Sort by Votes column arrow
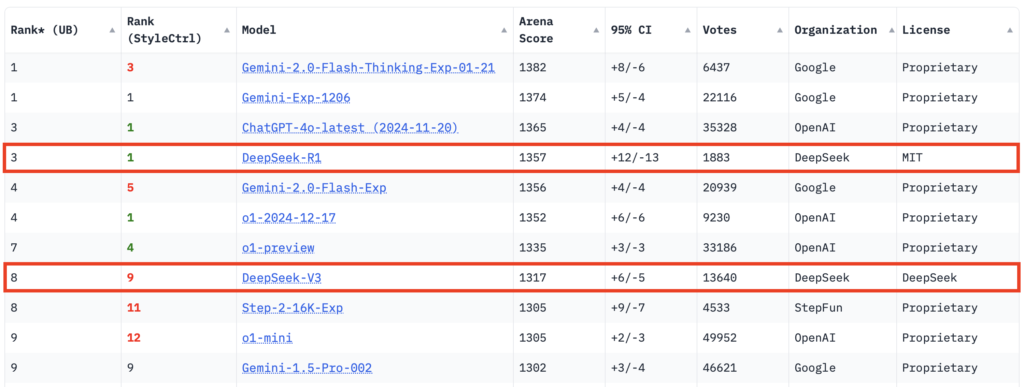This screenshot has height=387, width=1024. click(x=780, y=30)
